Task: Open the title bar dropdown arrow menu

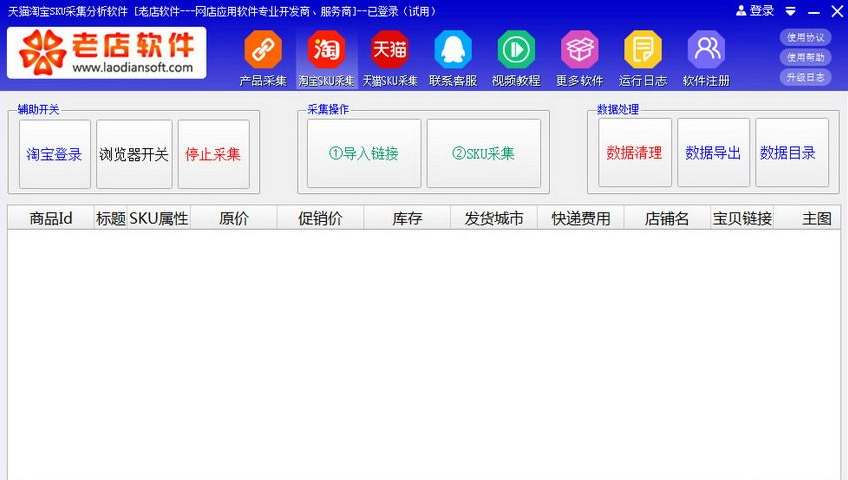Action: point(791,11)
